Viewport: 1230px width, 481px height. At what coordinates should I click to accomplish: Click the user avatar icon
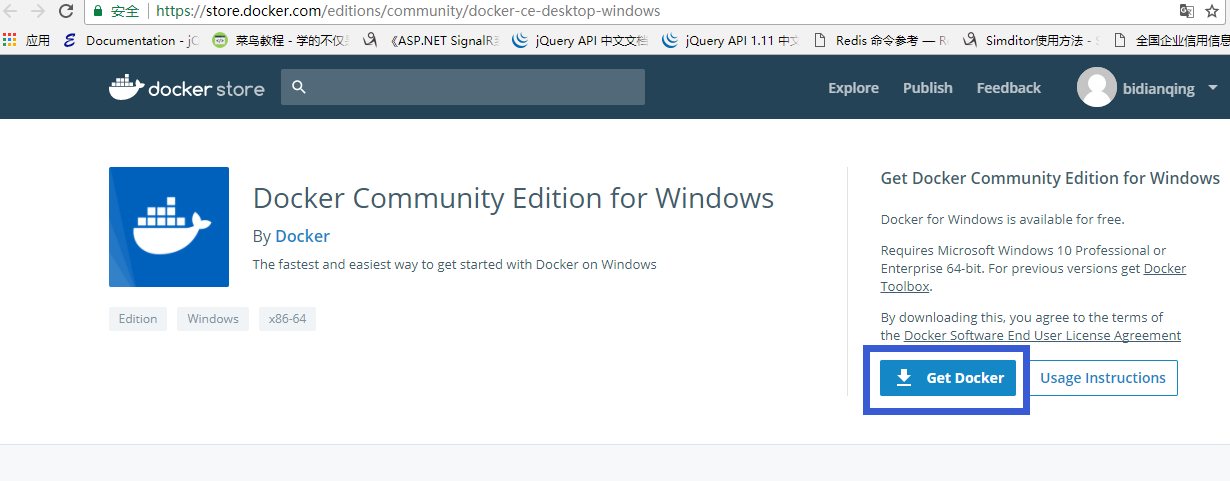click(x=1096, y=88)
